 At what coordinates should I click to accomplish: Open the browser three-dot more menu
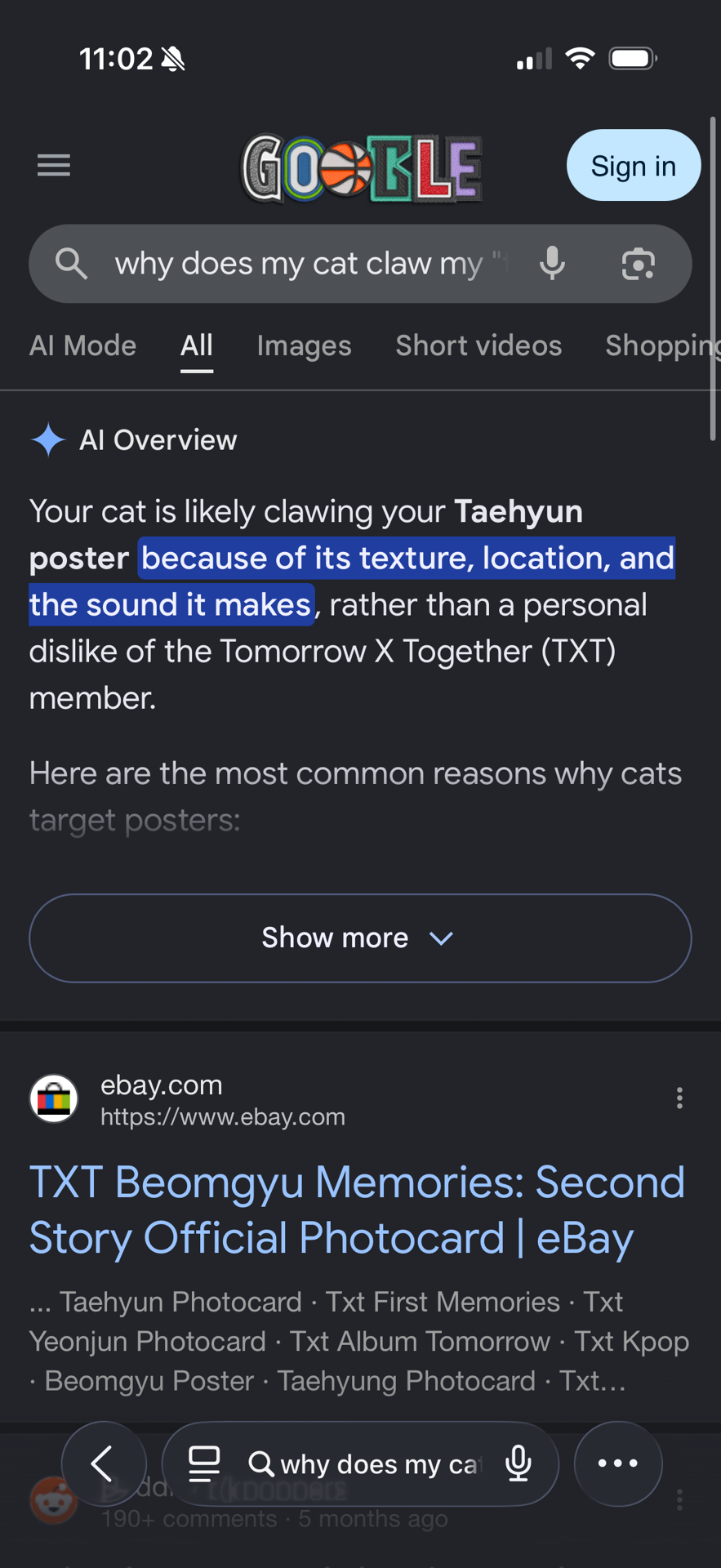618,1464
